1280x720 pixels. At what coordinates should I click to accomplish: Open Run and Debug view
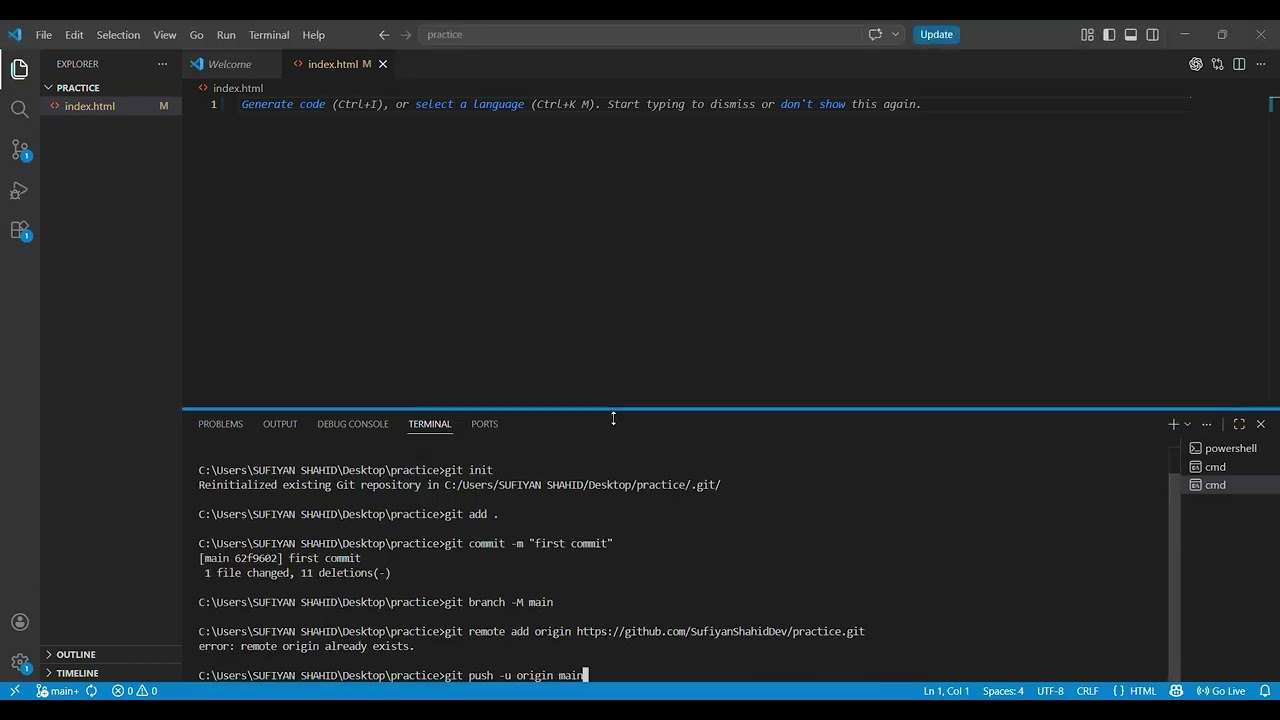pos(20,190)
